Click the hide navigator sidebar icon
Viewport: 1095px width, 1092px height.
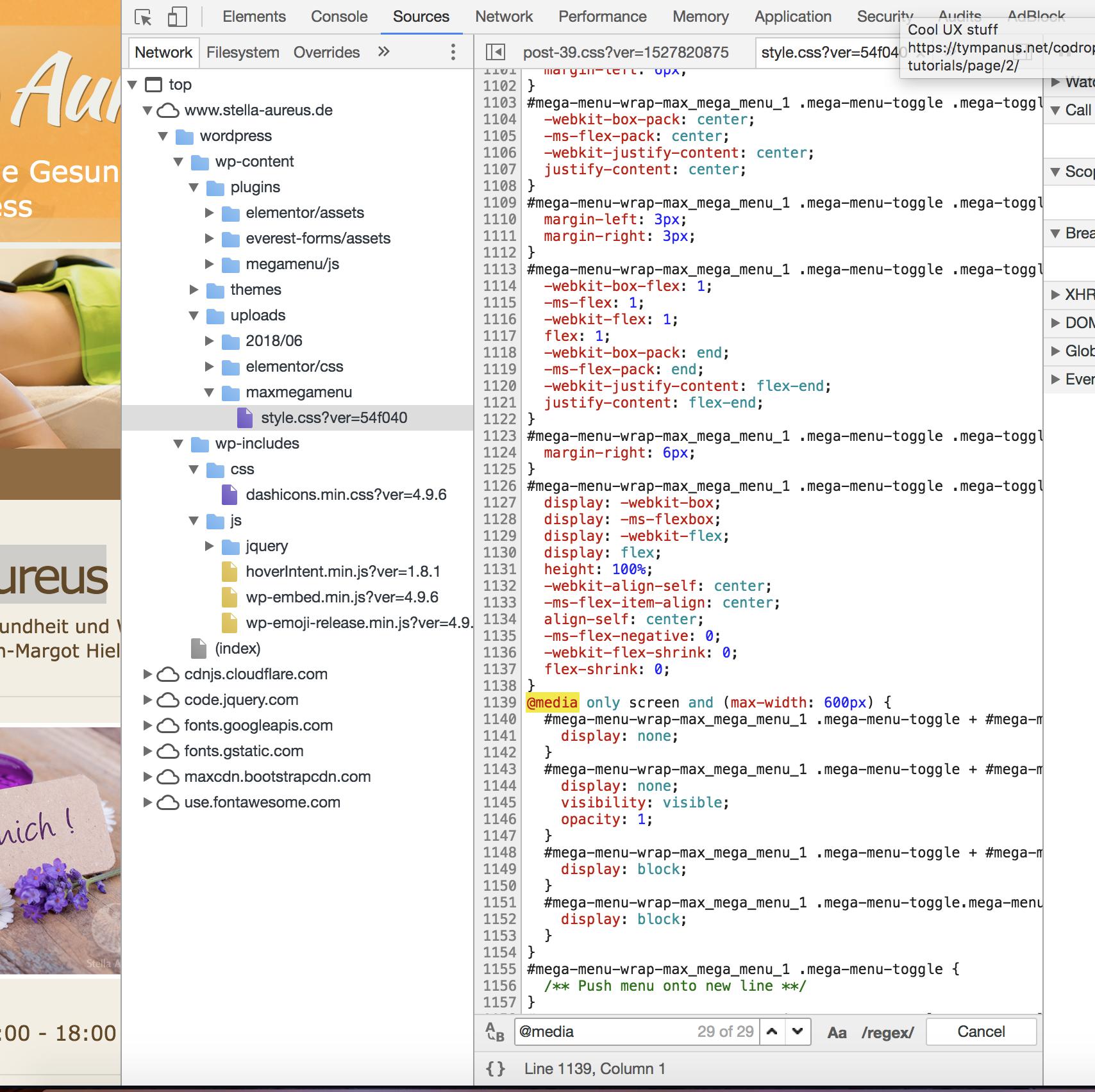pyautogui.click(x=496, y=52)
